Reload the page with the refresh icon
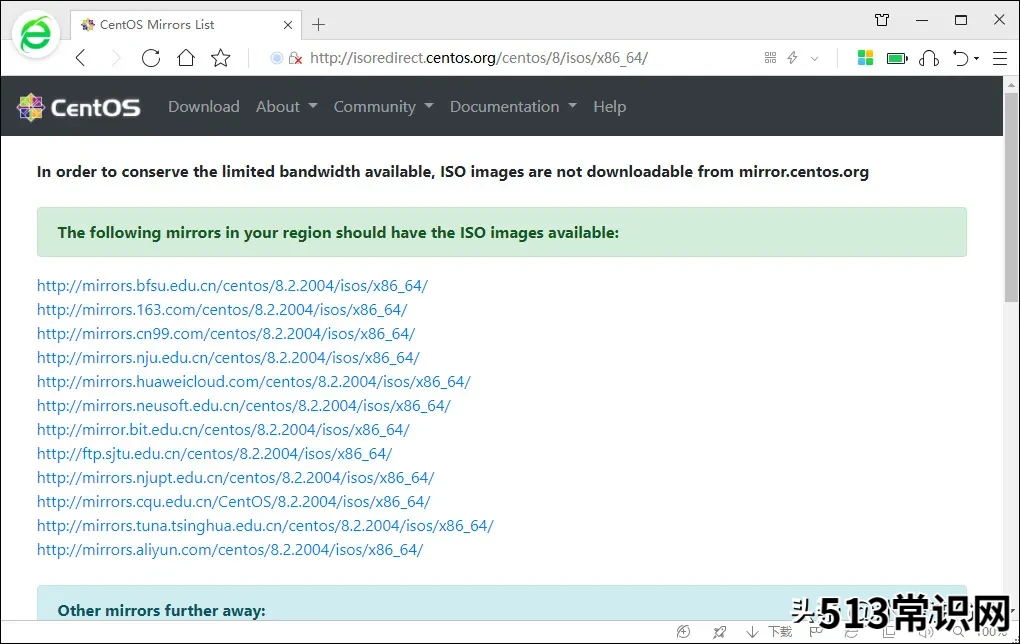The image size is (1020, 644). pos(151,58)
